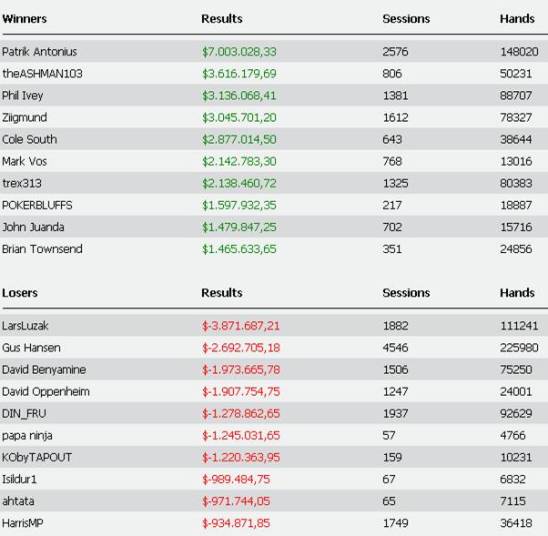The width and height of the screenshot is (548, 536).
Task: Click the Isildur1 player name
Action: (19, 479)
